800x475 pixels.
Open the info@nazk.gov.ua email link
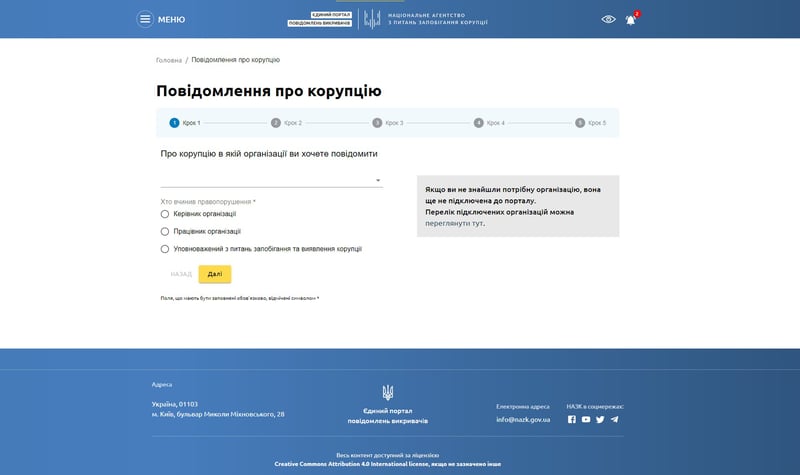(523, 419)
